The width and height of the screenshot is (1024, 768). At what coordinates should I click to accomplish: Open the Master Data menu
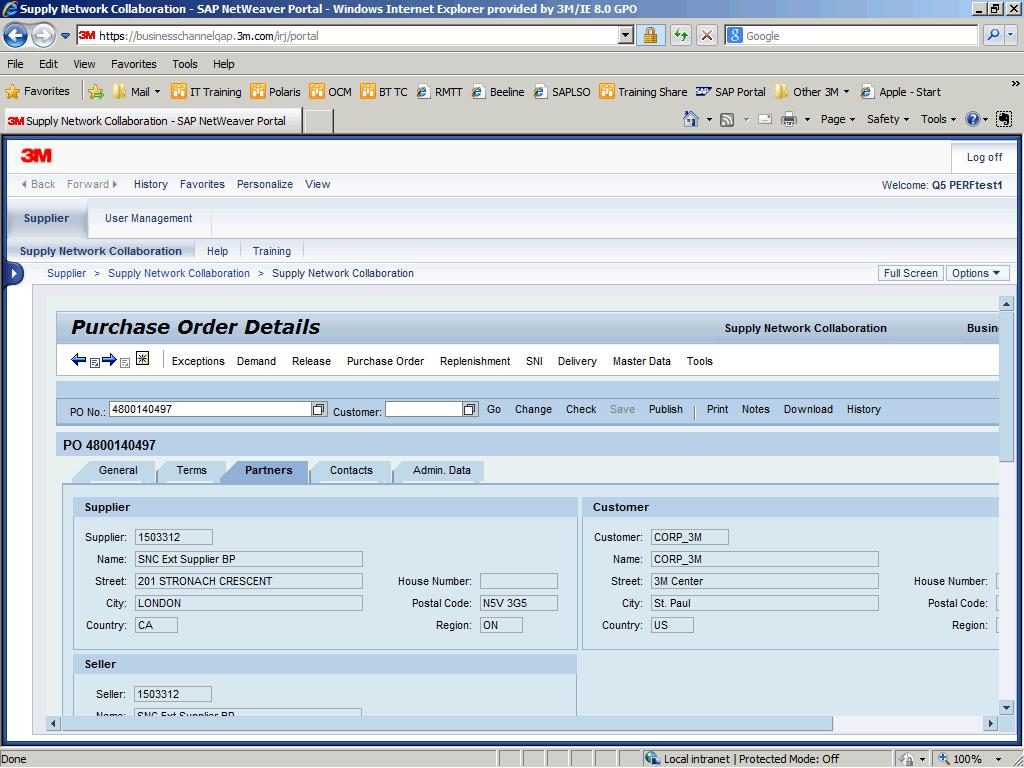tap(641, 361)
